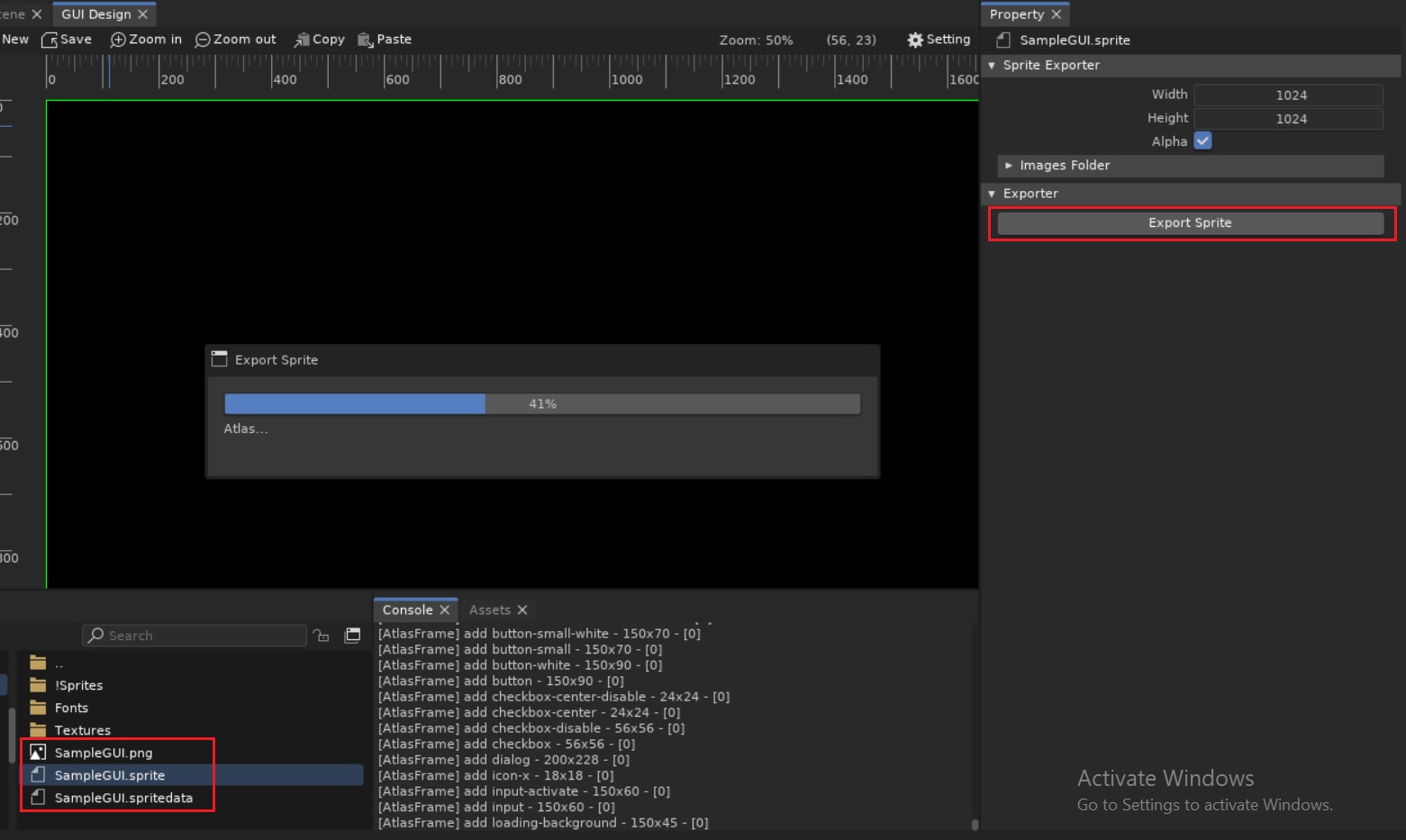Select the SampleGUI.png file
This screenshot has width=1406, height=840.
[x=104, y=753]
